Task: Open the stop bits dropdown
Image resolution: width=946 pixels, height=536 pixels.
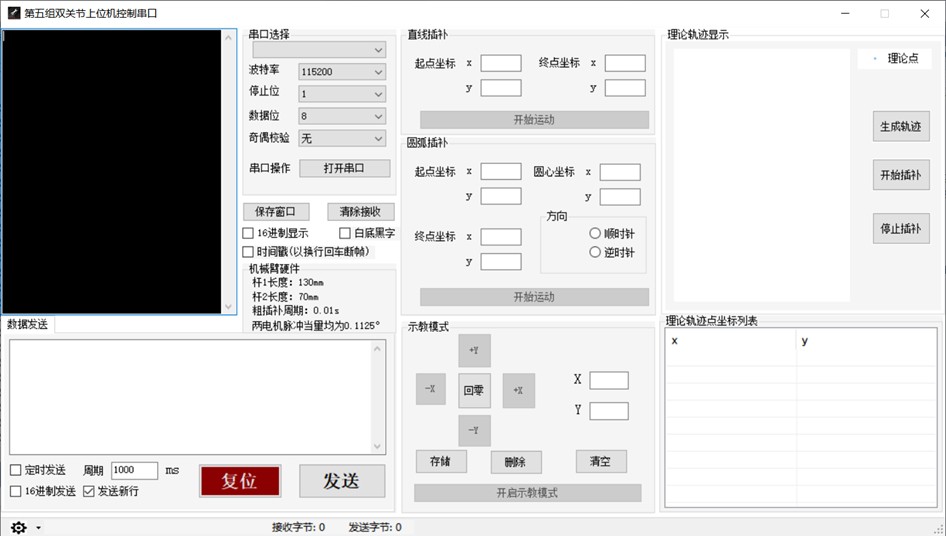Action: click(342, 94)
